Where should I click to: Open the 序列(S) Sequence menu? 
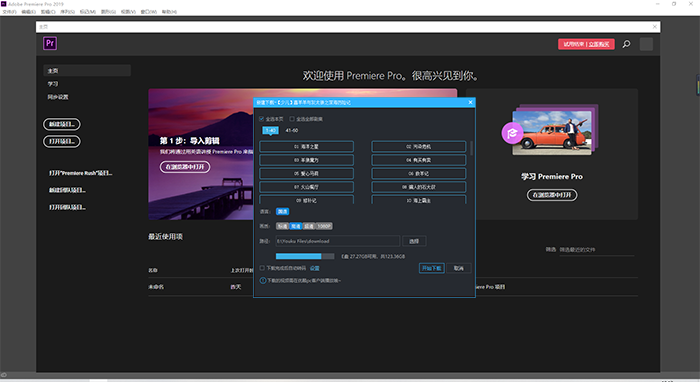pyautogui.click(x=67, y=12)
